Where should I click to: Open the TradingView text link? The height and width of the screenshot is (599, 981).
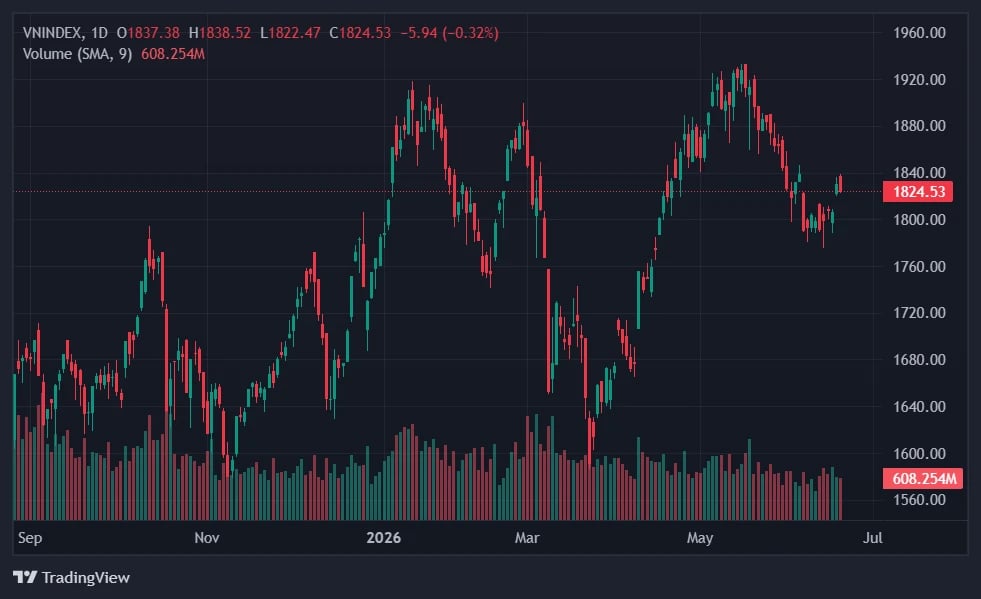pos(86,577)
